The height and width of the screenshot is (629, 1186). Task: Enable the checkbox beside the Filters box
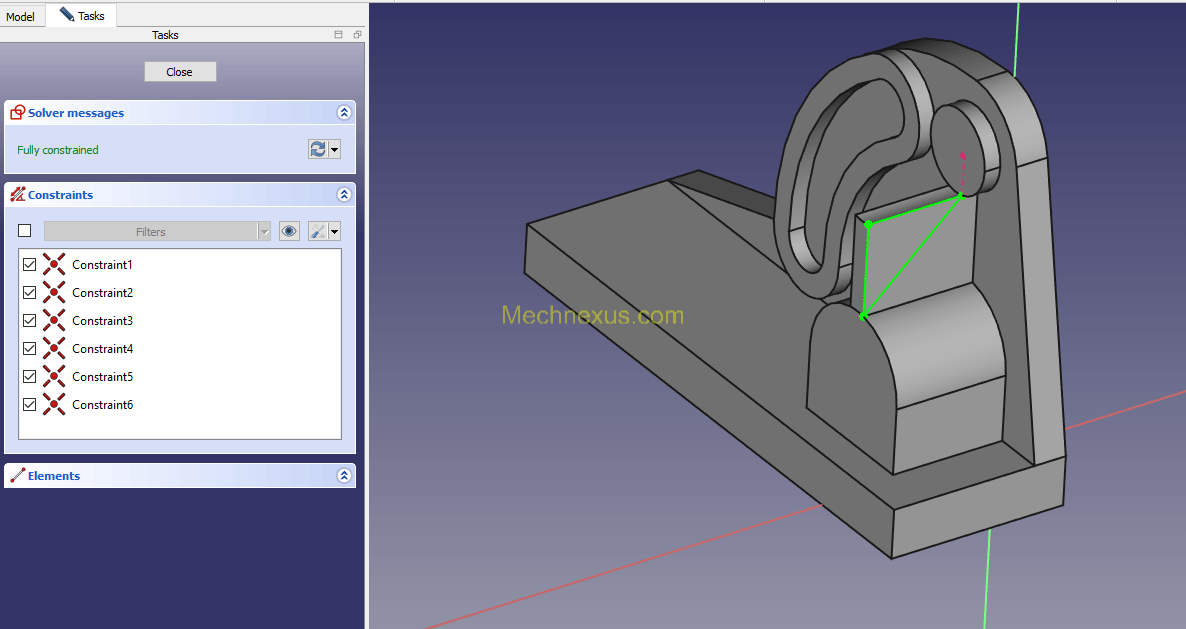(x=25, y=231)
